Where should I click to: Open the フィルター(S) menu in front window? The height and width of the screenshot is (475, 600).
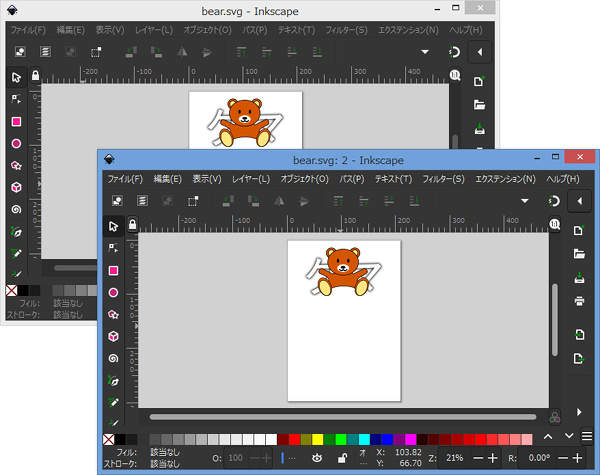point(443,178)
